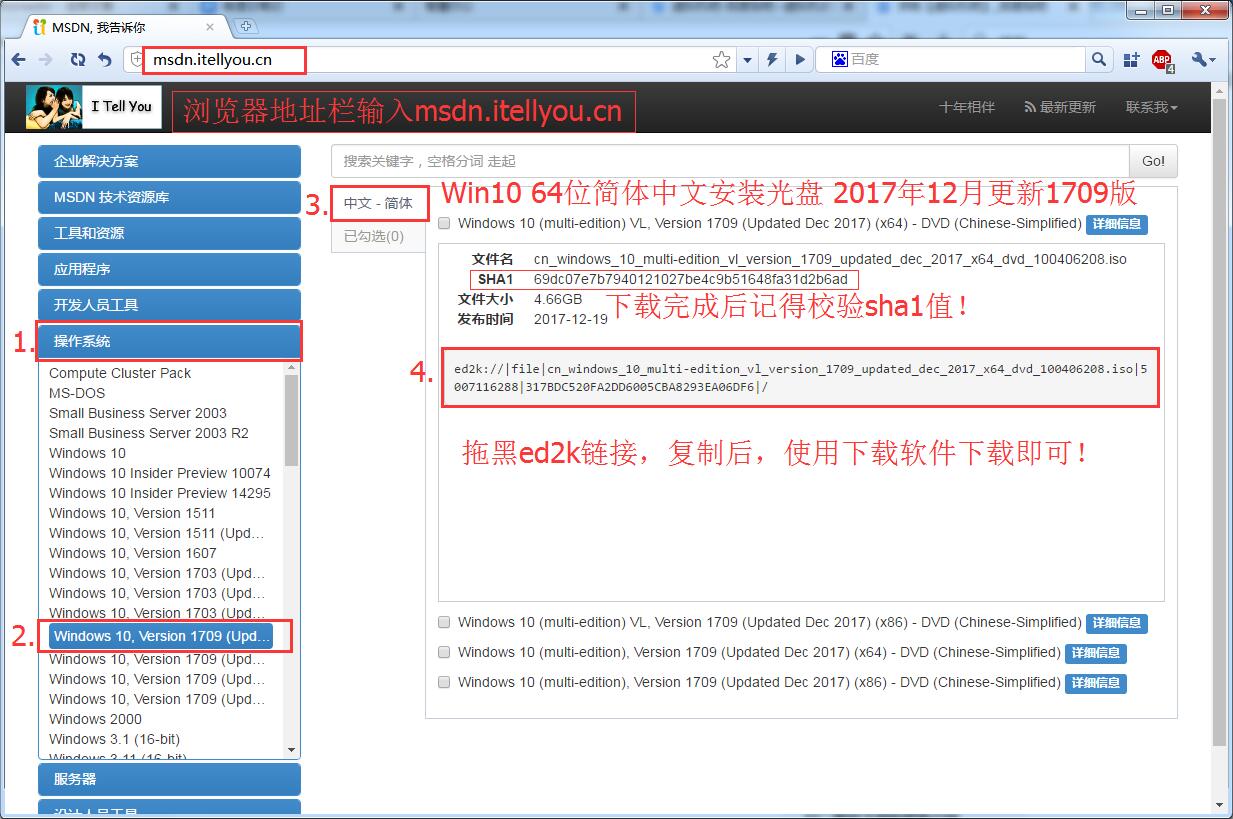1233x819 pixels.
Task: Click the ABP Adblock Plus icon
Action: pos(1162,61)
